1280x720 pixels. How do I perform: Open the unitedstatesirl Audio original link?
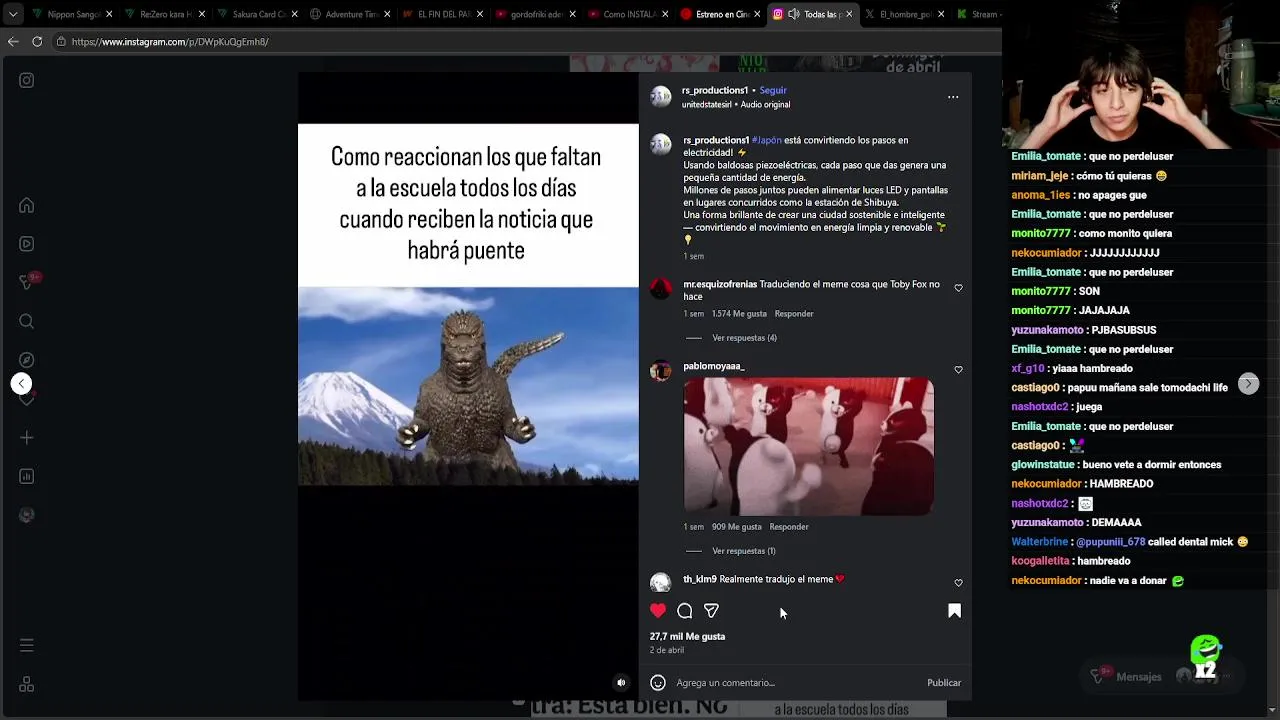[x=736, y=105]
